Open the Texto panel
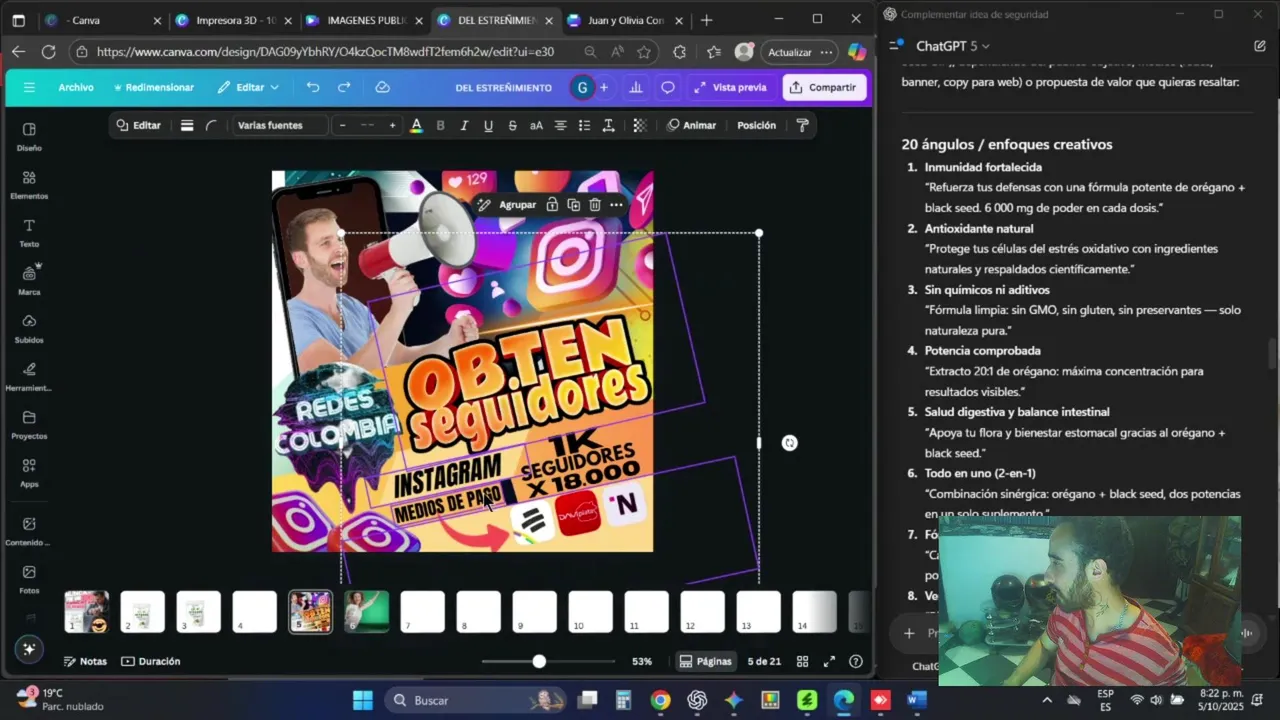 [29, 232]
